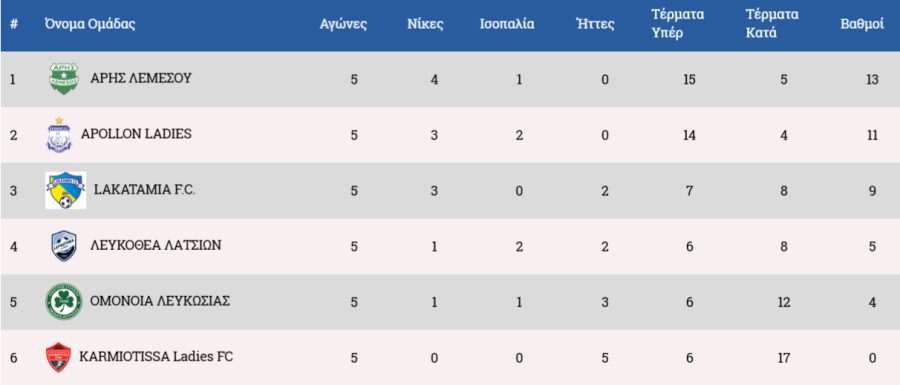The height and width of the screenshot is (385, 900).
Task: Sort by the Νίκες column header
Action: tap(425, 25)
